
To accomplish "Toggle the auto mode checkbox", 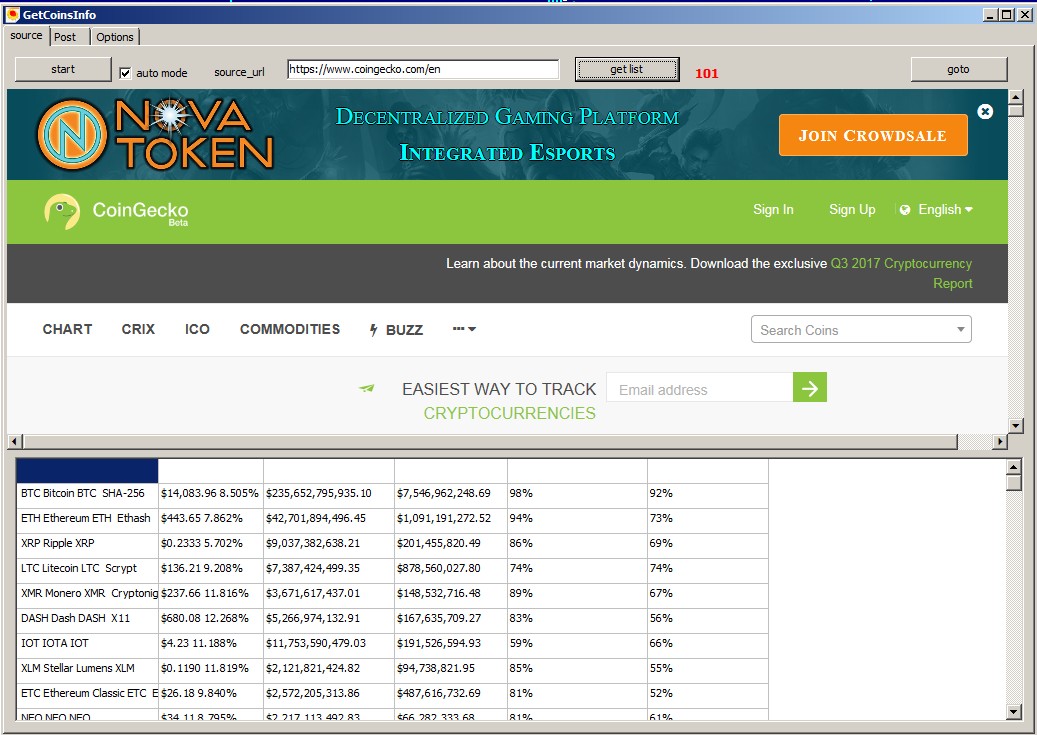I will point(125,73).
